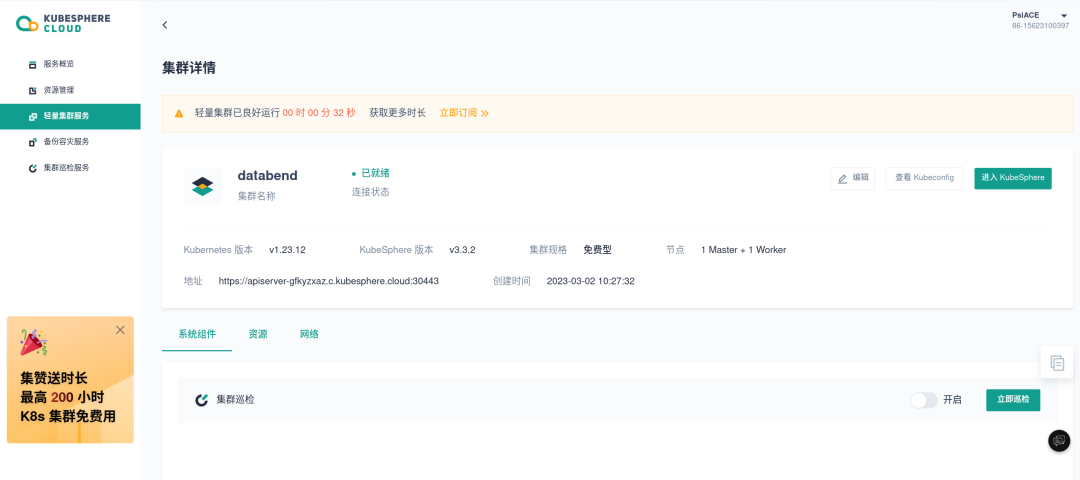
Task: Open 服务概览 in the sidebar
Action: pos(58,64)
